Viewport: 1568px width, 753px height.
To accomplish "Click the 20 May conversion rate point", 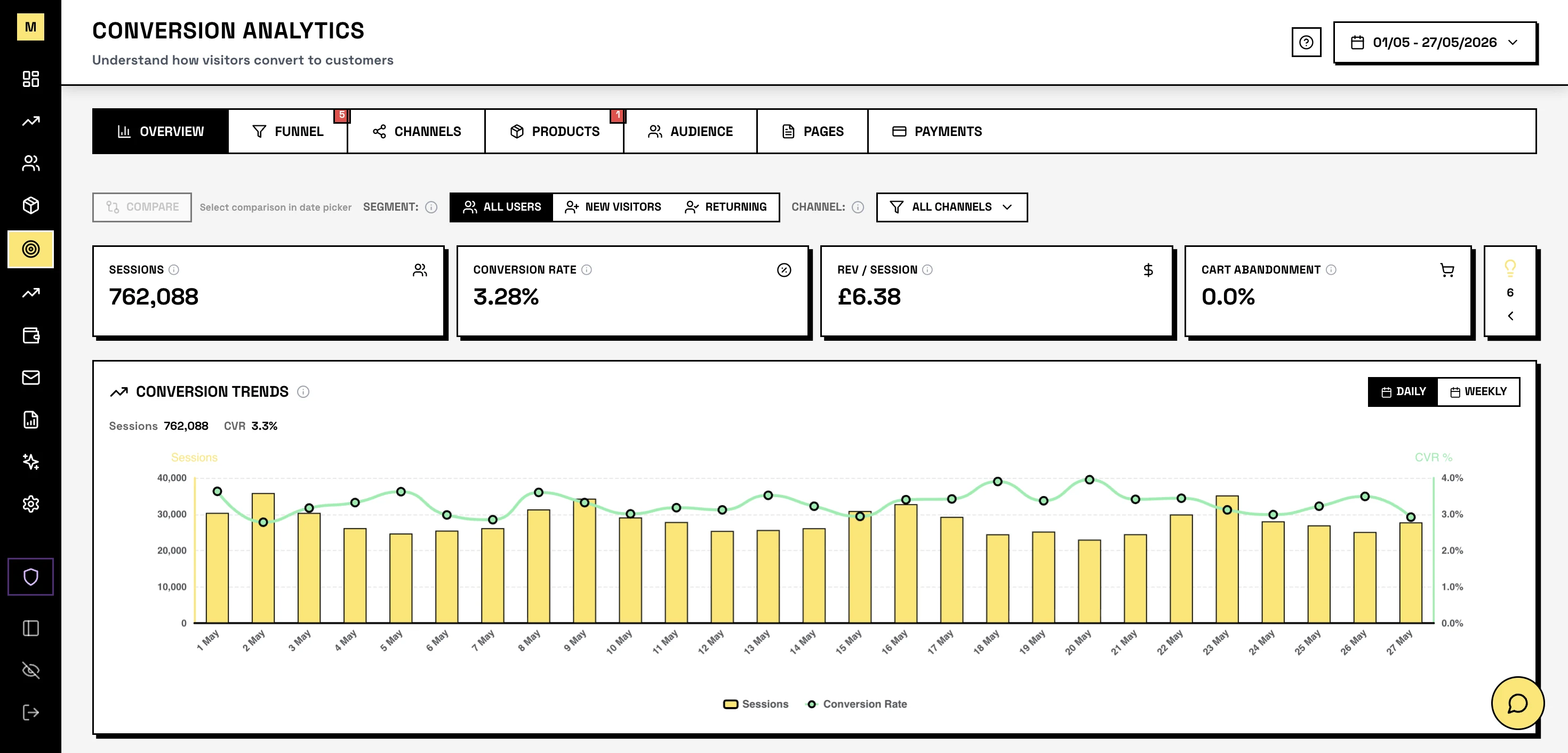I will pyautogui.click(x=1090, y=479).
